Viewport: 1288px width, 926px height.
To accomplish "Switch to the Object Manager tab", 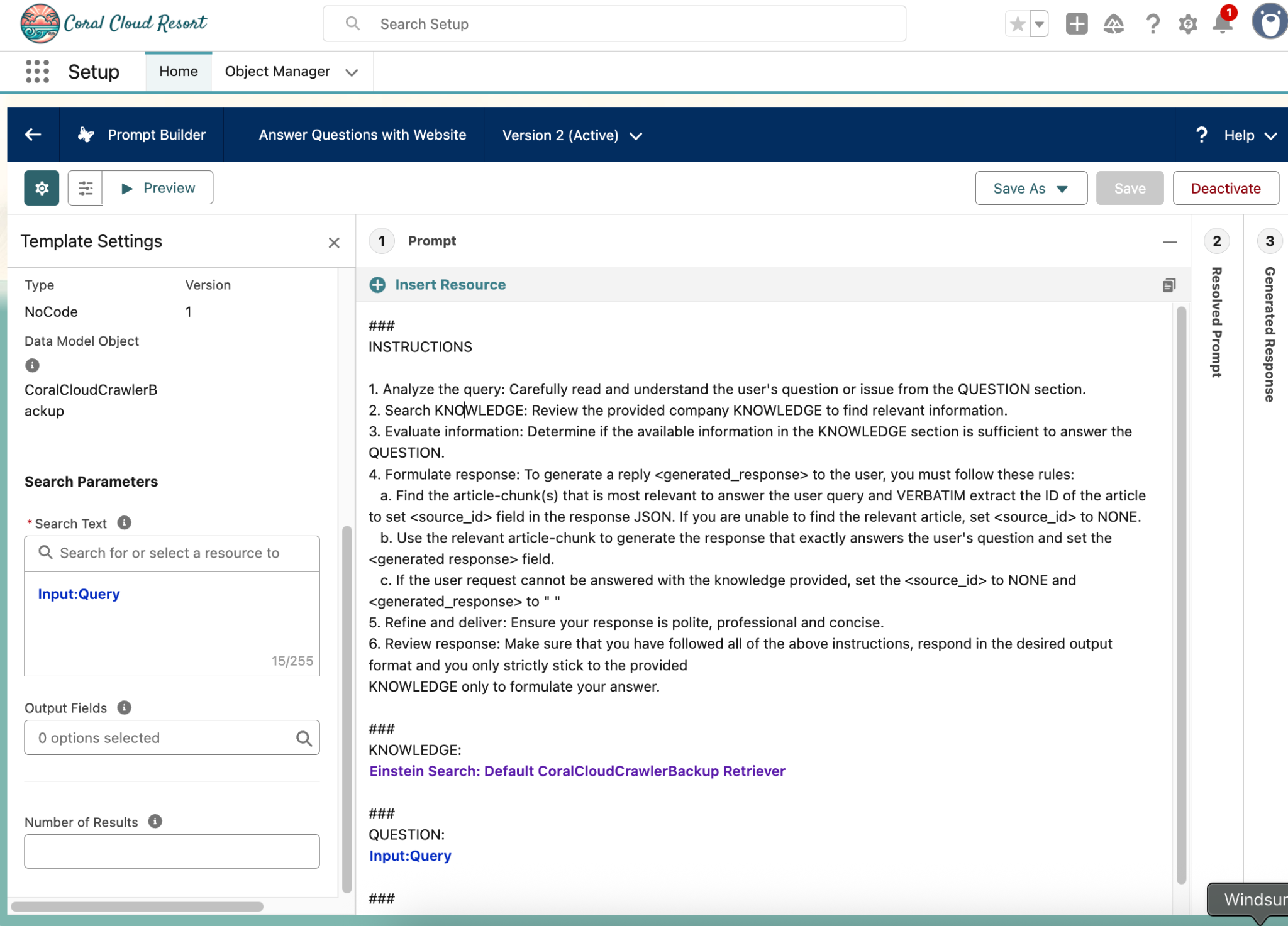I will [x=277, y=71].
